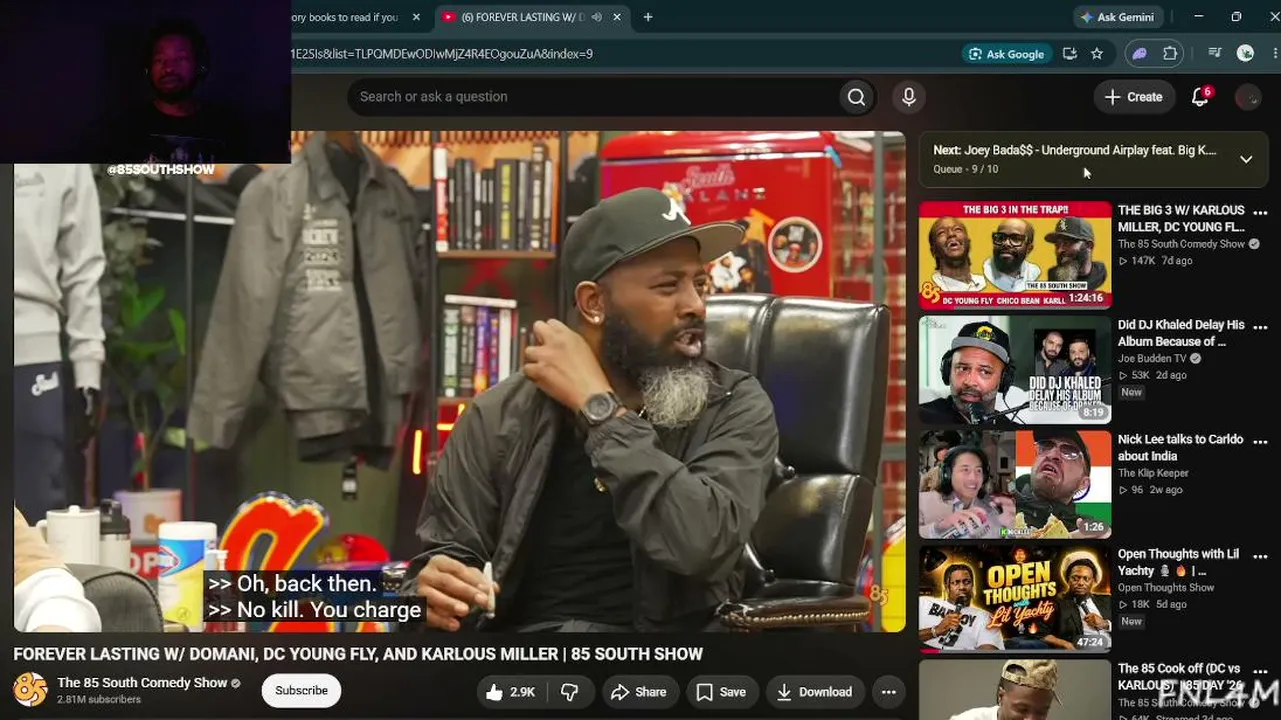Screen dimensions: 1281x720
Task: Click 'The Klip Keeper' channel name
Action: 1152,473
